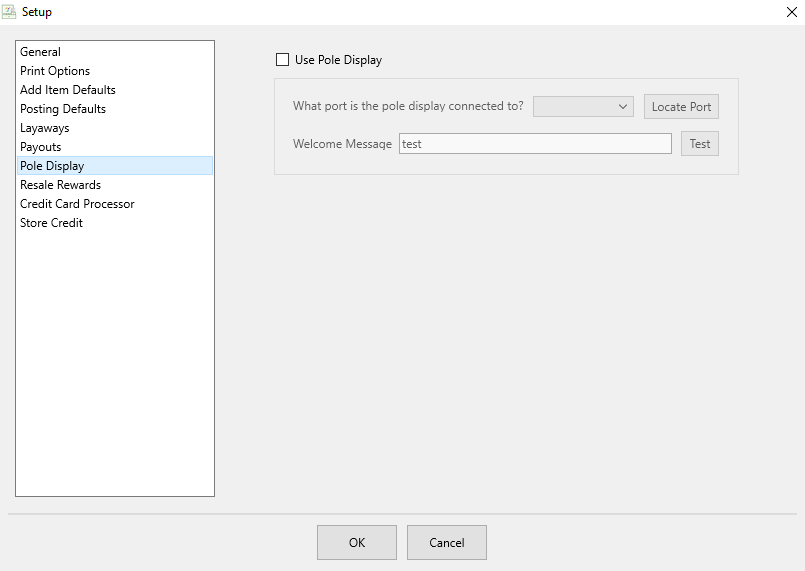Close the Setup dialog window
Viewport: 805px width, 571px height.
click(792, 12)
